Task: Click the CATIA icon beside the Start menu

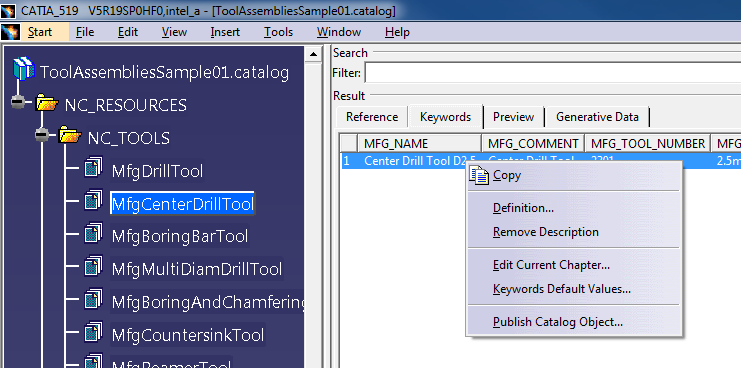Action: [10, 32]
